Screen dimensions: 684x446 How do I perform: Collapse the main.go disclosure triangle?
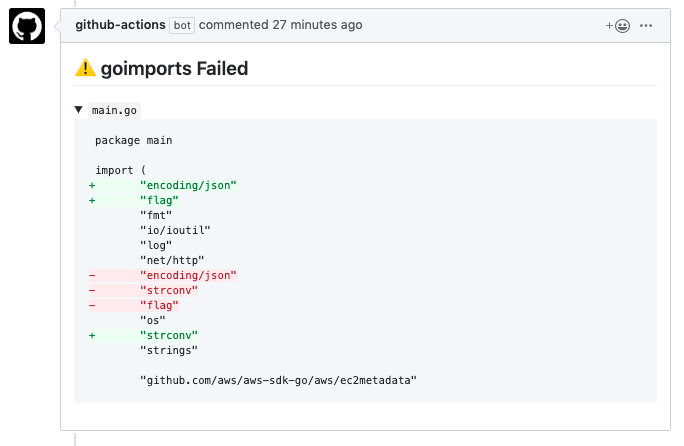[x=80, y=110]
